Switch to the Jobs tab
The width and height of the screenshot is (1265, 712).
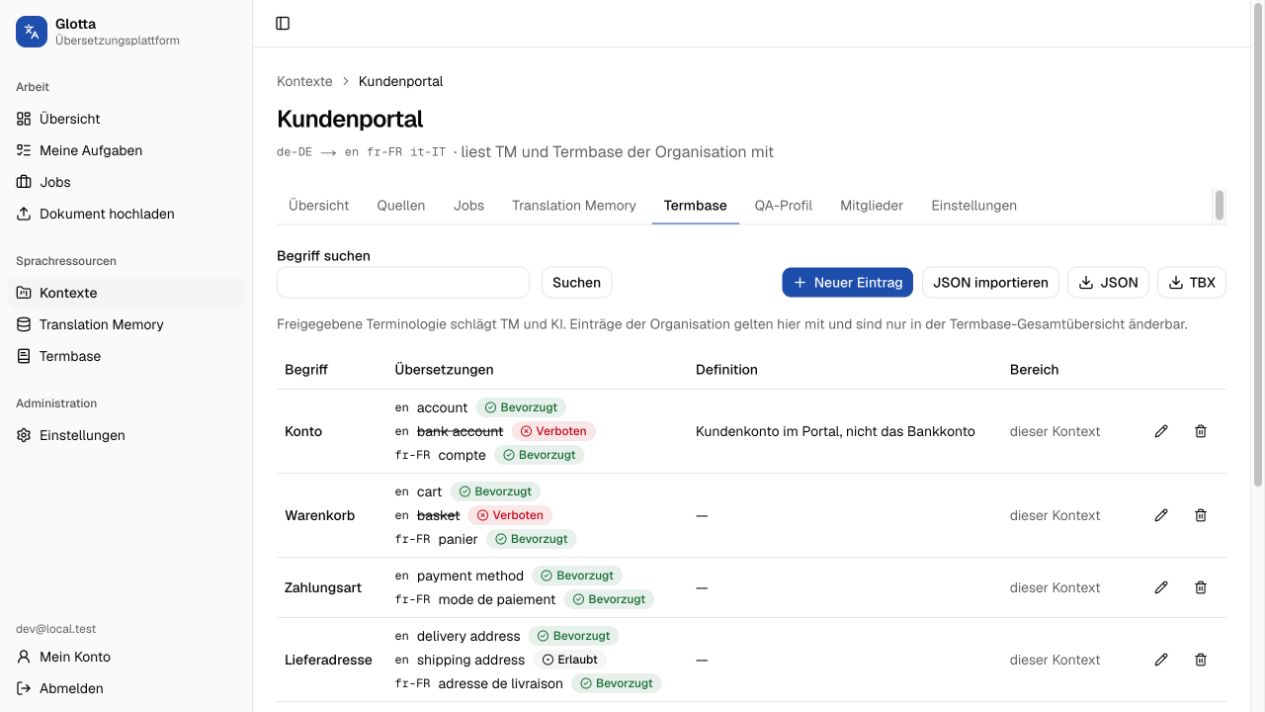click(x=469, y=205)
